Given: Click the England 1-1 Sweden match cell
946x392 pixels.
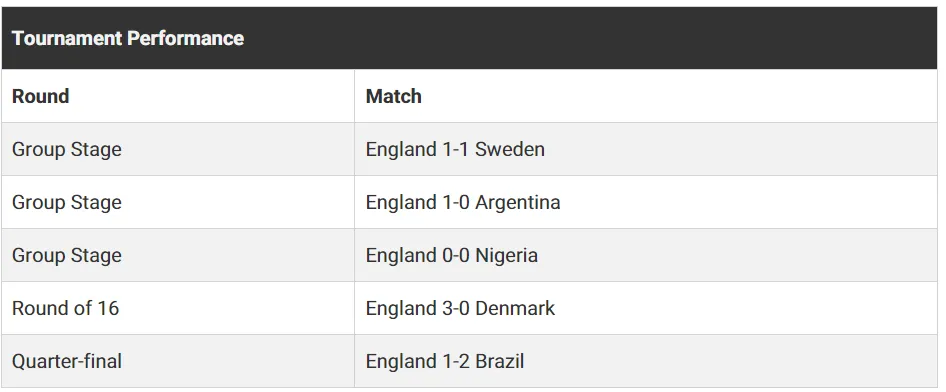Looking at the screenshot, I should coord(646,150).
